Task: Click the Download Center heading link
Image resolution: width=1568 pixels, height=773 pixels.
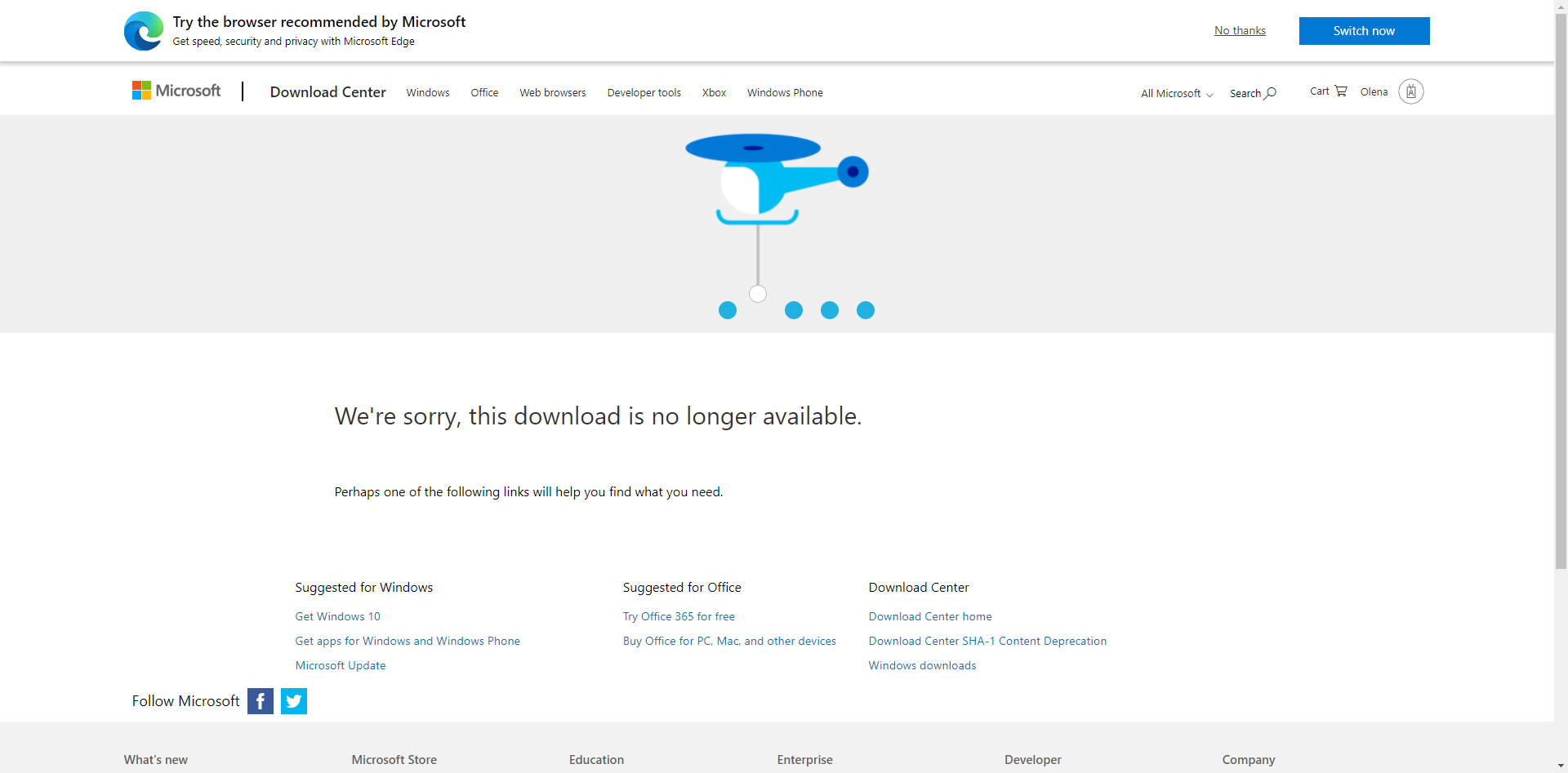Action: (328, 92)
